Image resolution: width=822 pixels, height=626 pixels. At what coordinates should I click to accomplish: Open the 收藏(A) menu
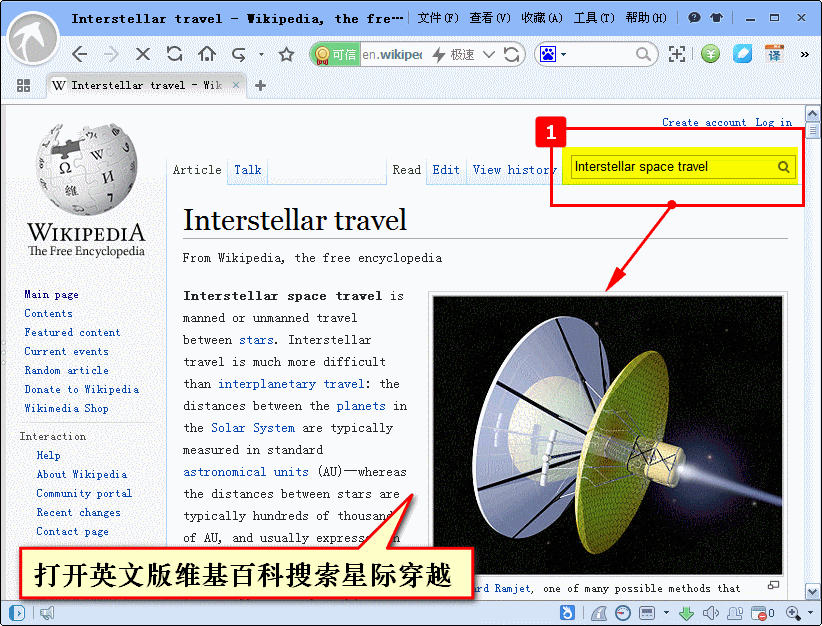point(542,18)
